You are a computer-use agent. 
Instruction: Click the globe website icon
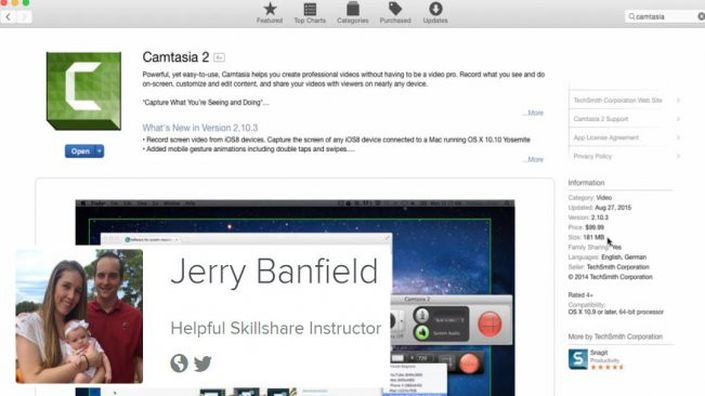tap(179, 363)
